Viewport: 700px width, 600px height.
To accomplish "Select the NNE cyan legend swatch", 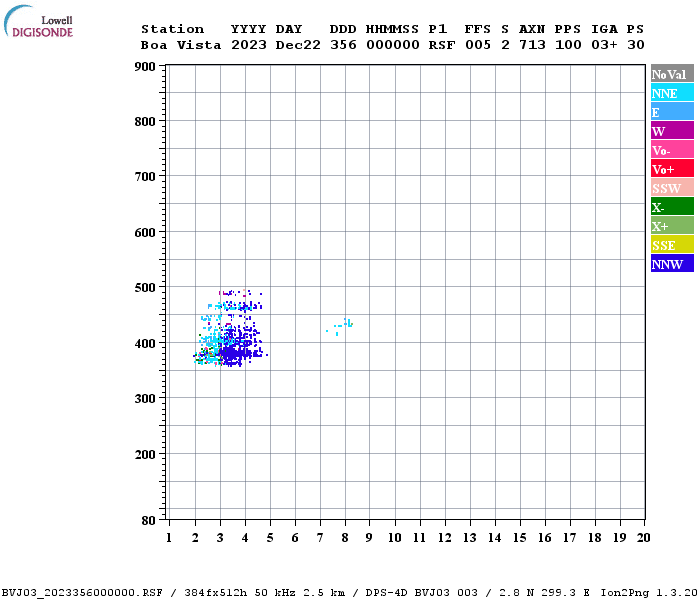I will pyautogui.click(x=672, y=92).
